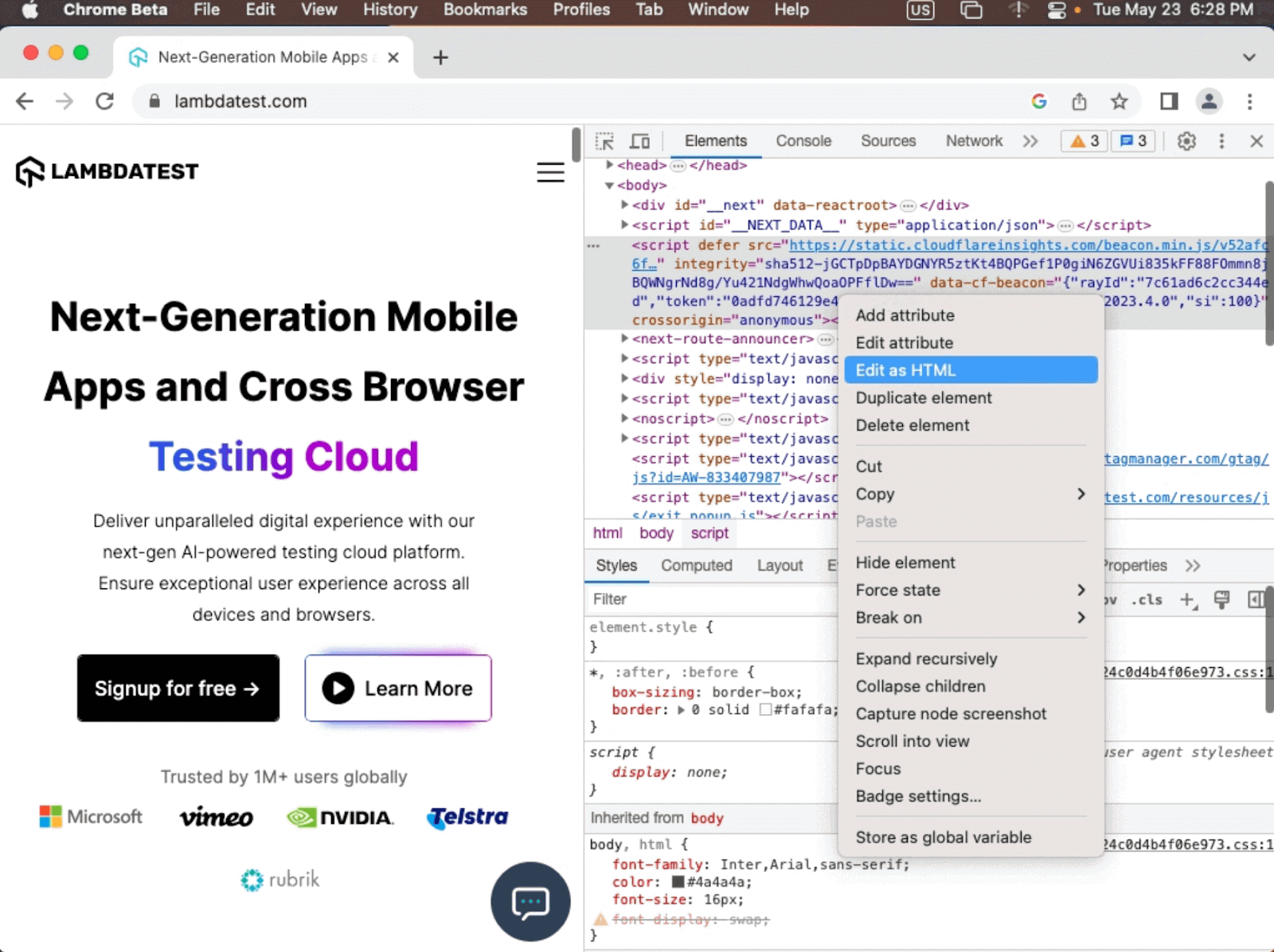
Task: Expand the noscript node
Action: 624,418
